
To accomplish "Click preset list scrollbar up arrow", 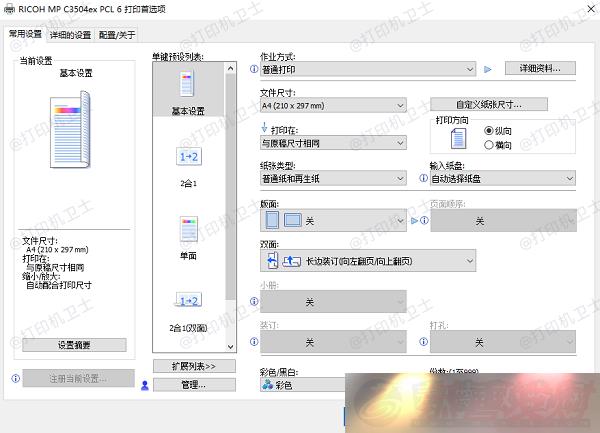I will [230, 68].
